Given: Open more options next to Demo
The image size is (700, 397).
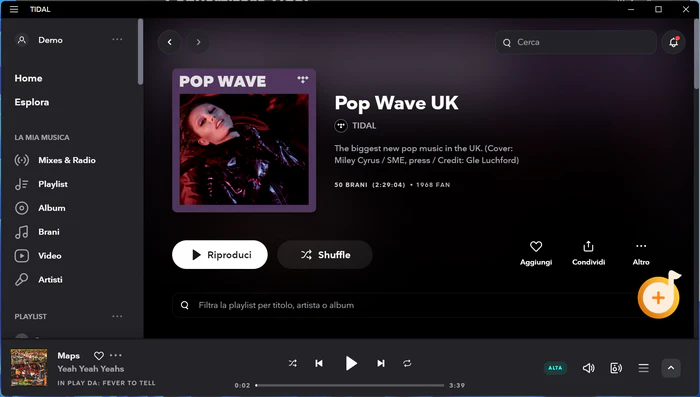Looking at the screenshot, I should (x=117, y=40).
